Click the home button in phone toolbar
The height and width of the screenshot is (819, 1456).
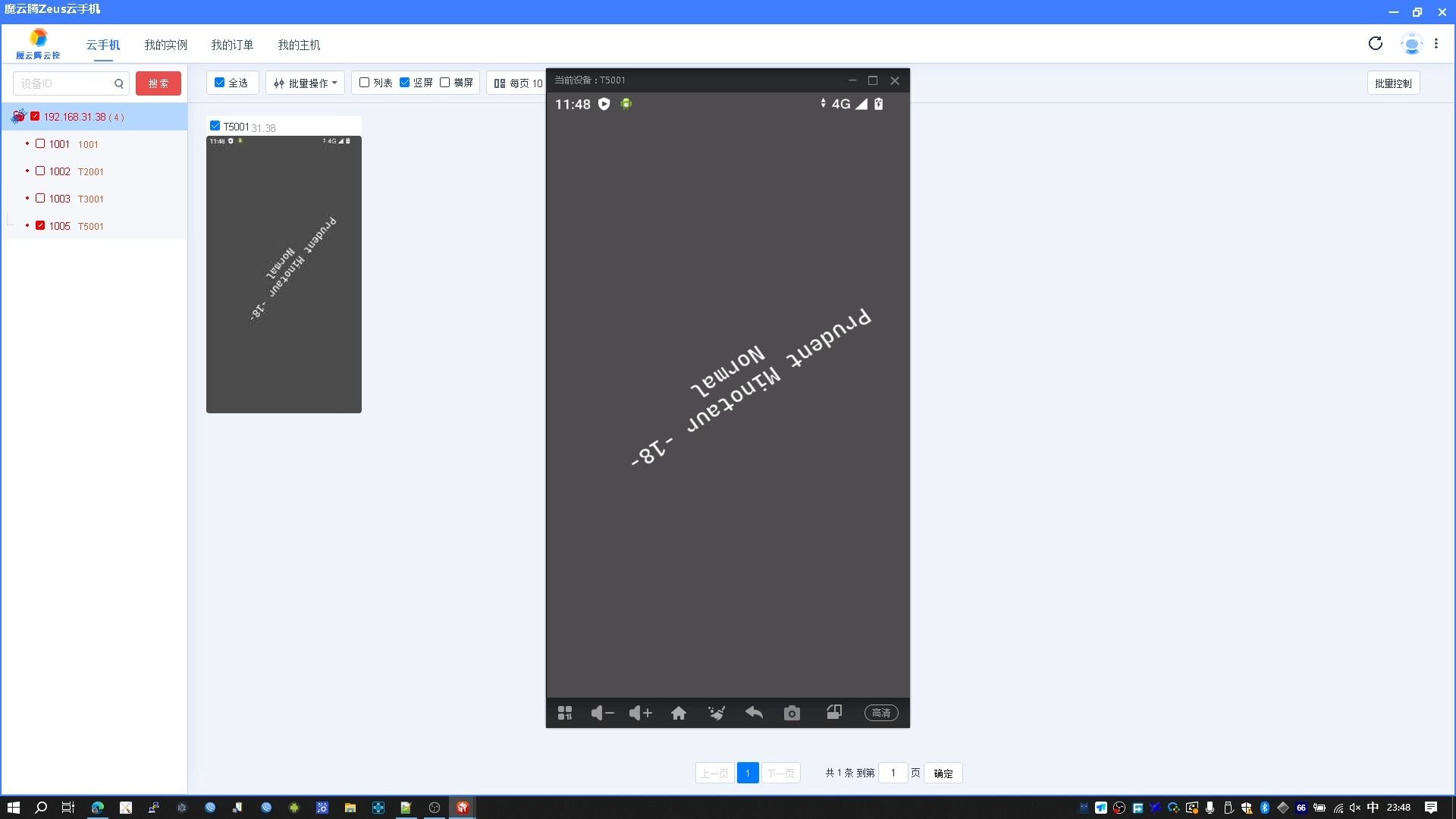[x=678, y=712]
